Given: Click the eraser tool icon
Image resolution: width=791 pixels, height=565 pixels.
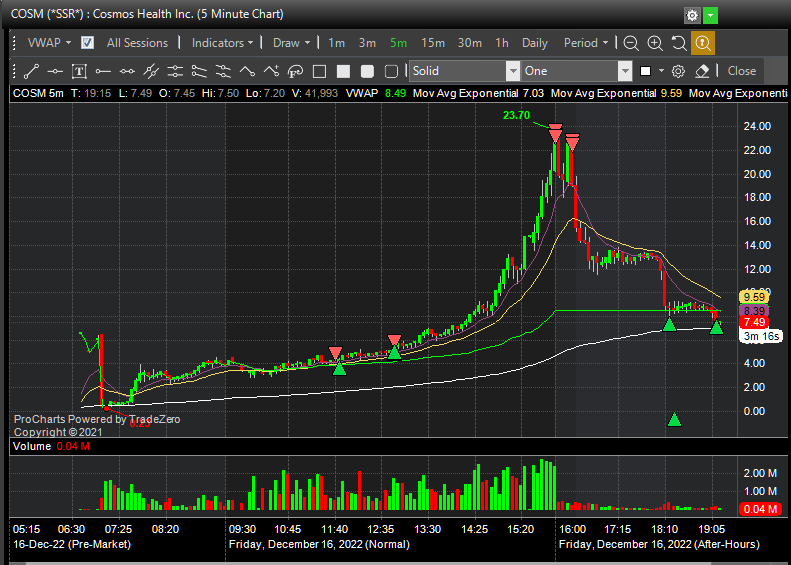Looking at the screenshot, I should point(702,71).
